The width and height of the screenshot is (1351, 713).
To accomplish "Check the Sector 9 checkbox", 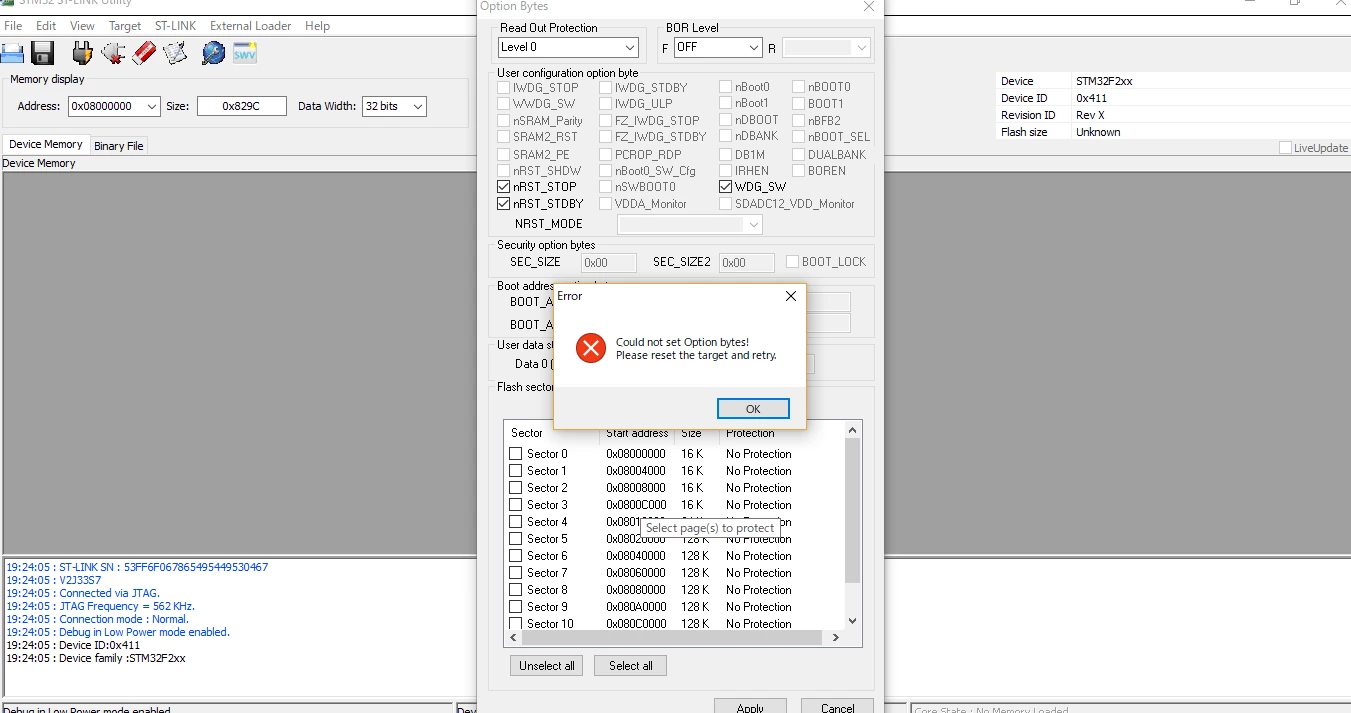I will (516, 607).
